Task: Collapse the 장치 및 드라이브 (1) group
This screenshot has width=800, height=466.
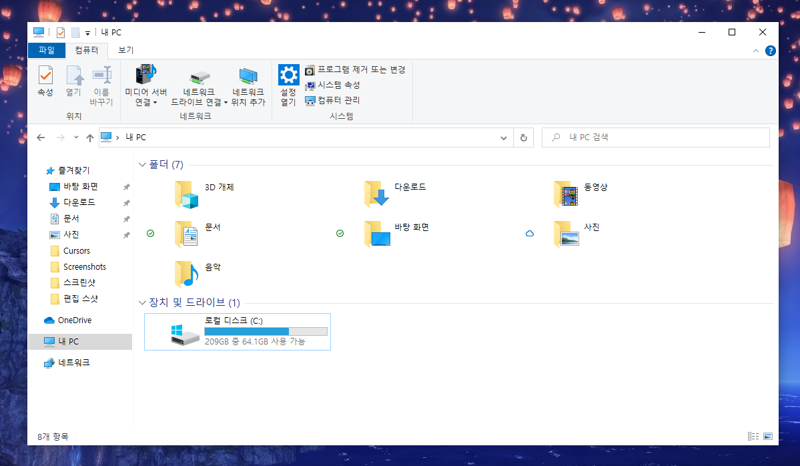Action: (142, 303)
